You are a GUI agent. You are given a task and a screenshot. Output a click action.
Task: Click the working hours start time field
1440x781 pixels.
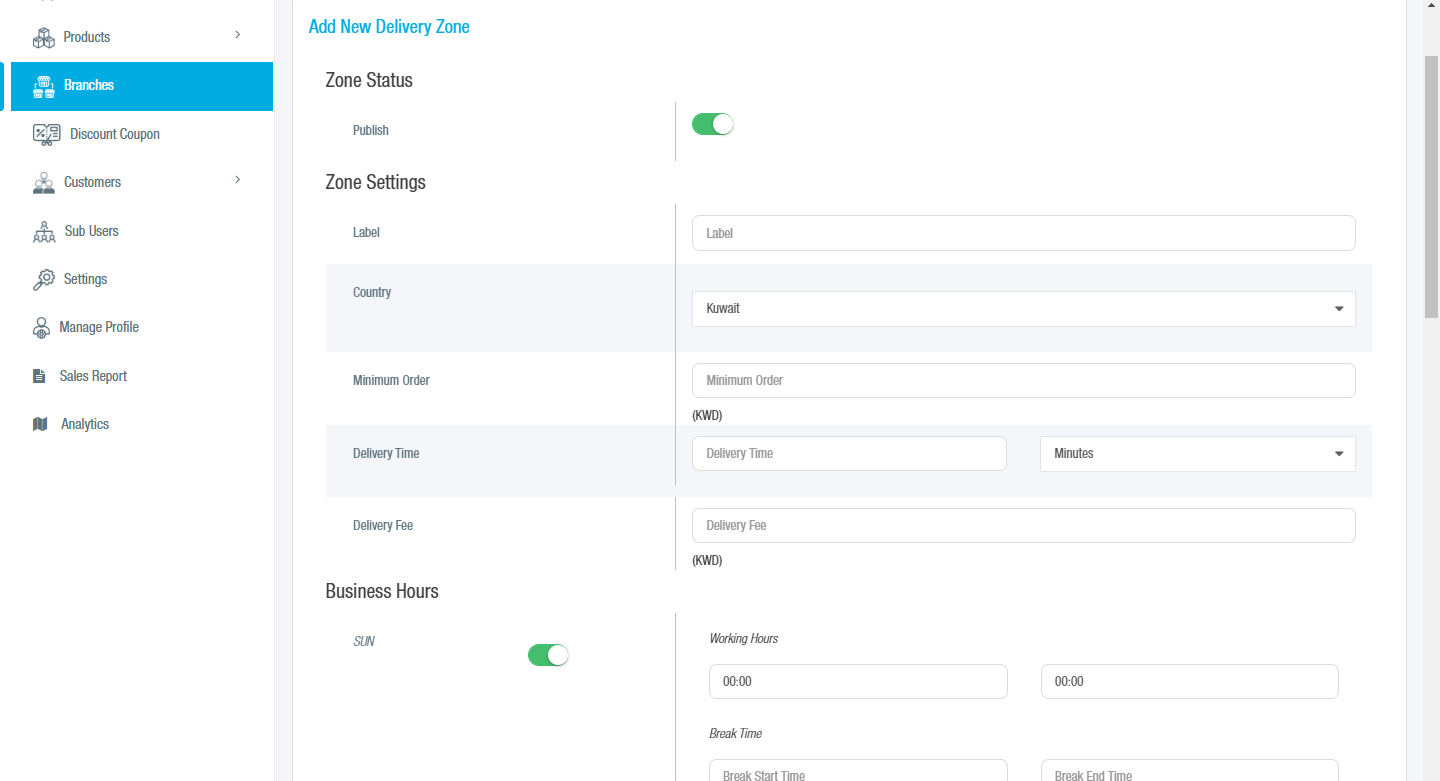pos(858,681)
